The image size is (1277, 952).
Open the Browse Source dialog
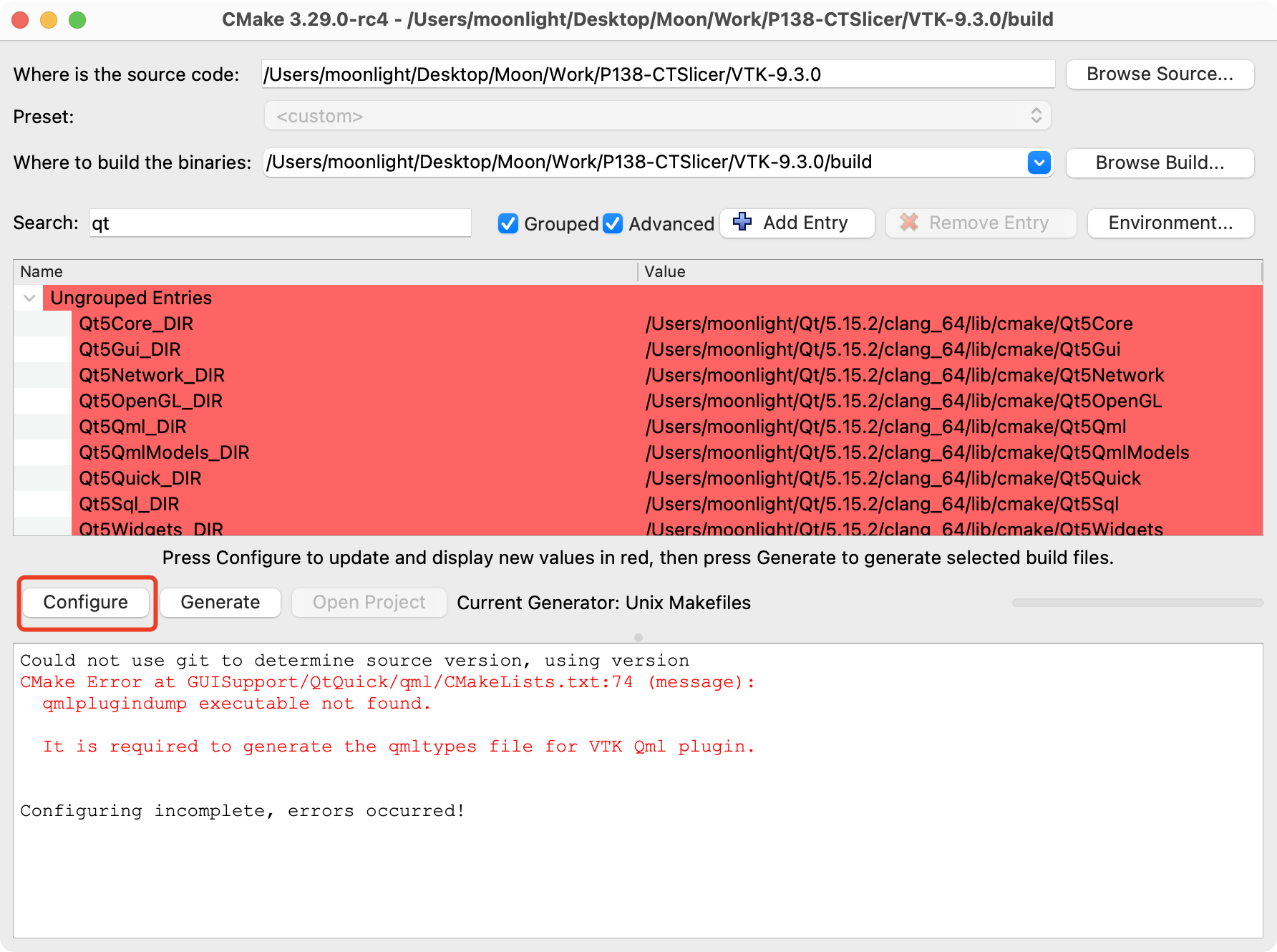(x=1160, y=74)
